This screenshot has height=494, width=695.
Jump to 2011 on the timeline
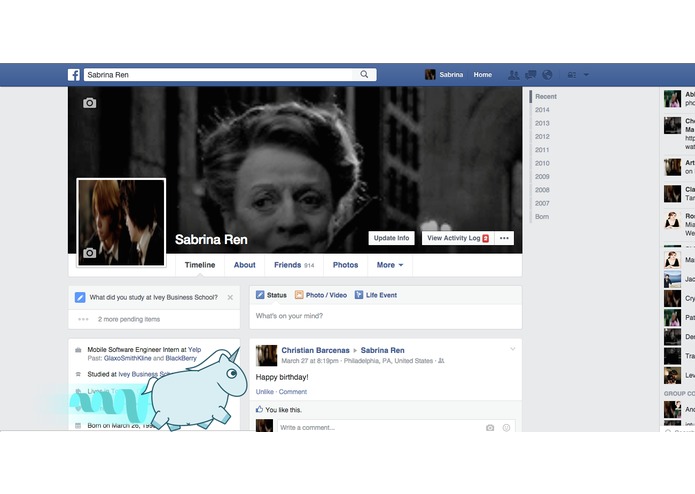542,150
